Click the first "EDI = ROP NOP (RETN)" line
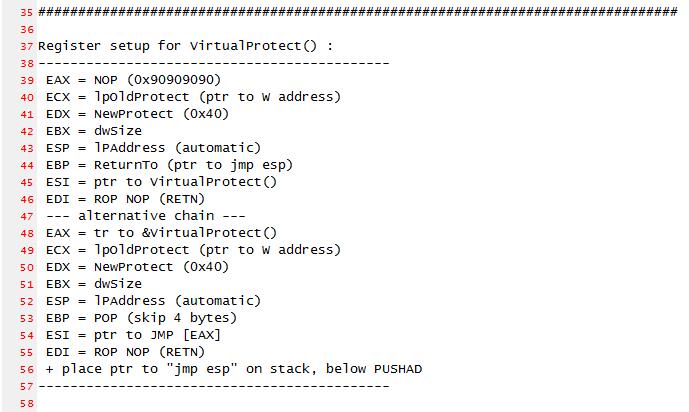This screenshot has width=689, height=412. pos(125,199)
